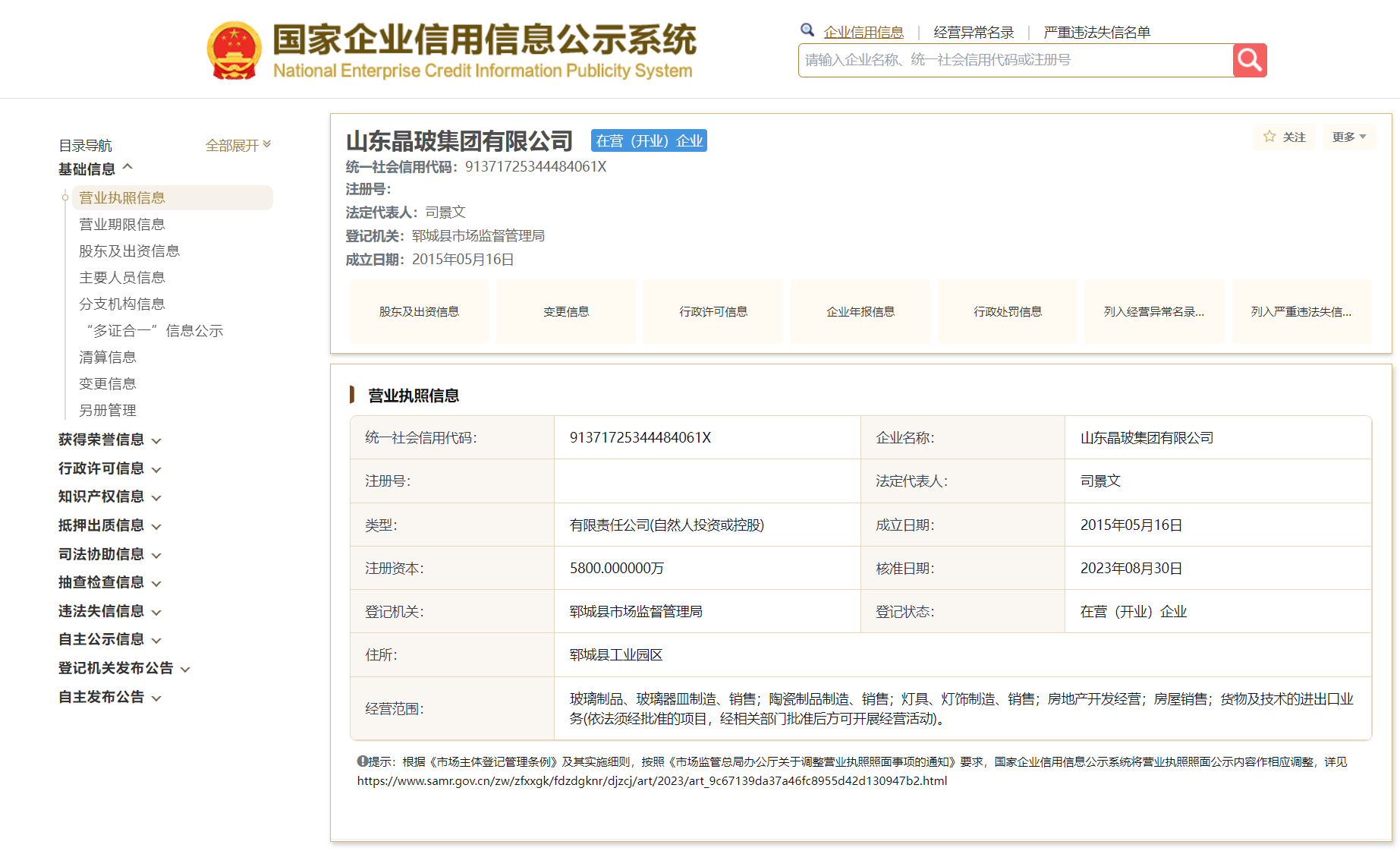The height and width of the screenshot is (851, 1400).
Task: Click table cell 郓城县市场监督管理局
Action: [x=636, y=611]
